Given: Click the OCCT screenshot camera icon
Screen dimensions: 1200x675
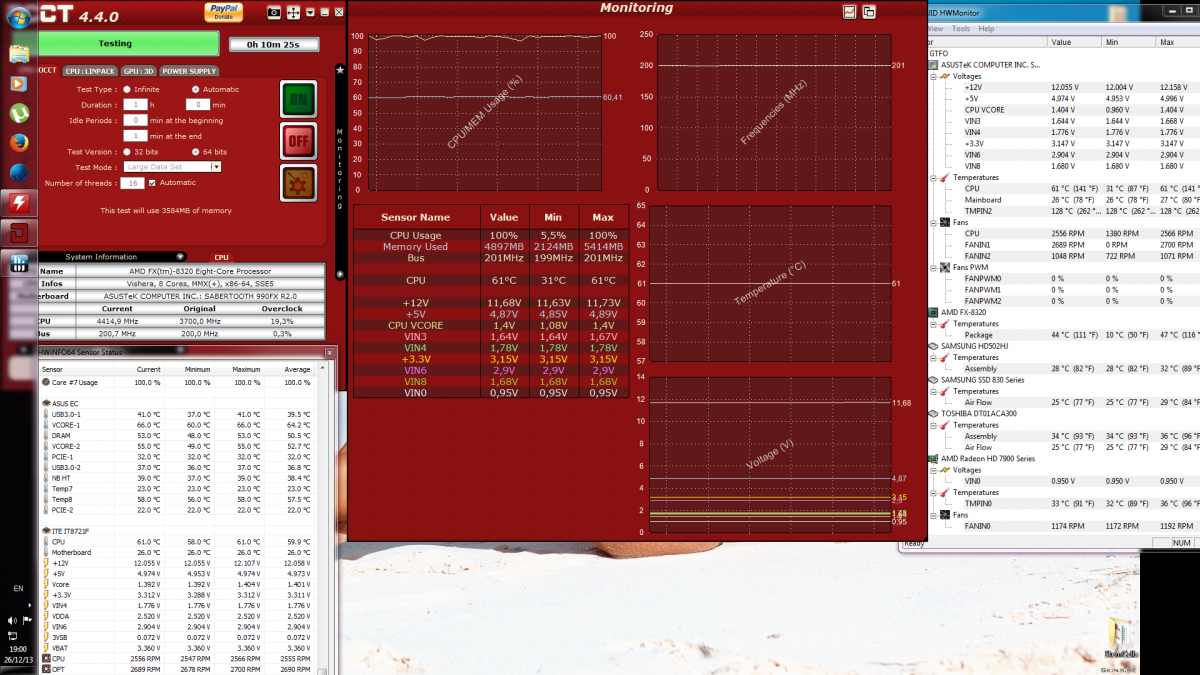Looking at the screenshot, I should coord(274,12).
